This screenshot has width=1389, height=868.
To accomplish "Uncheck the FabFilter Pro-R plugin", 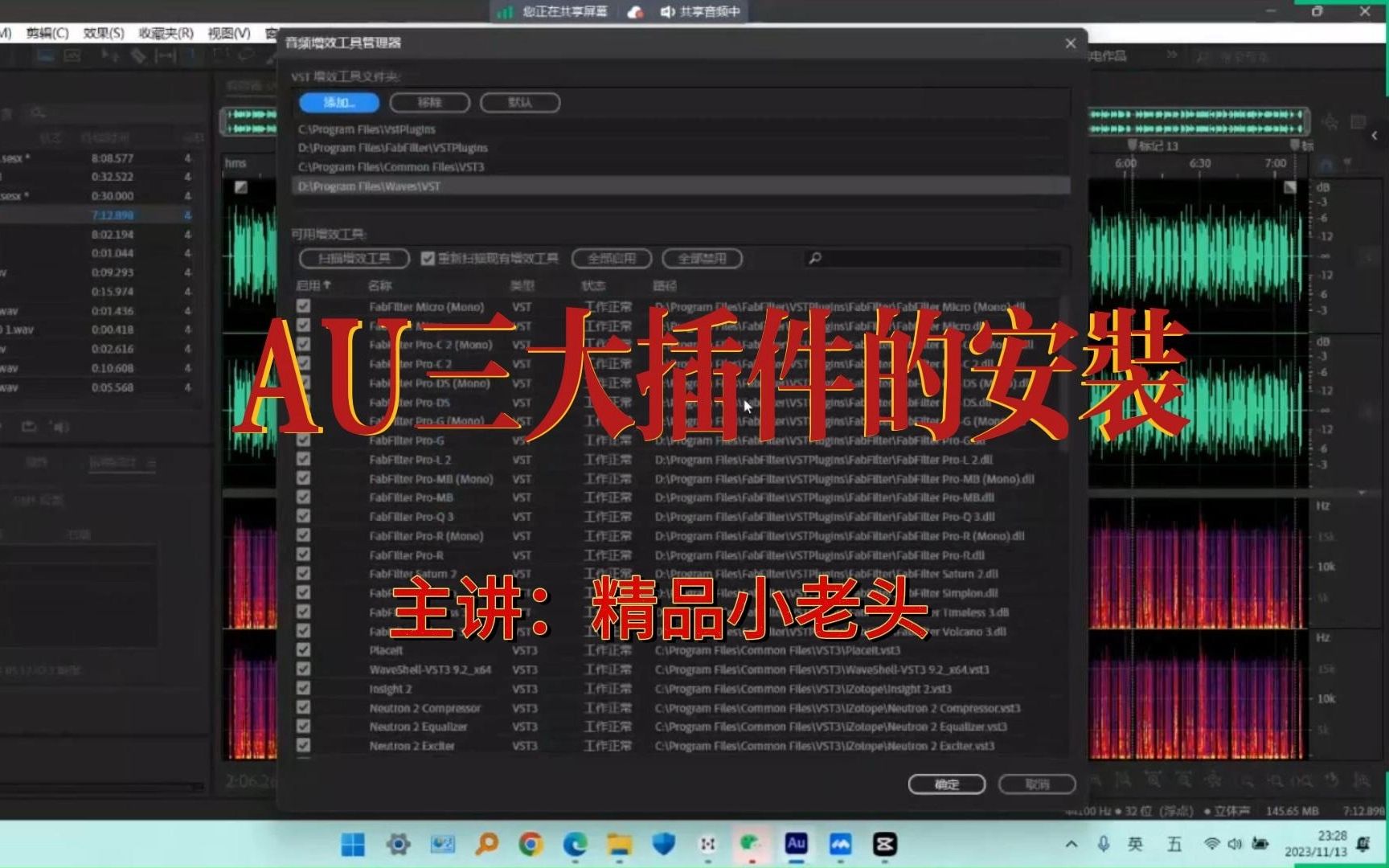I will (x=303, y=555).
